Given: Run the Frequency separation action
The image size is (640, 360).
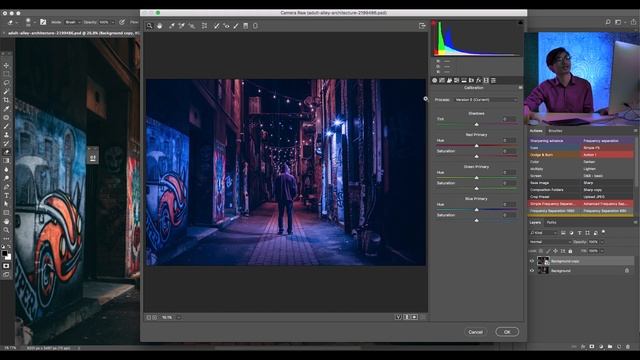Looking at the screenshot, I should coord(607,141).
